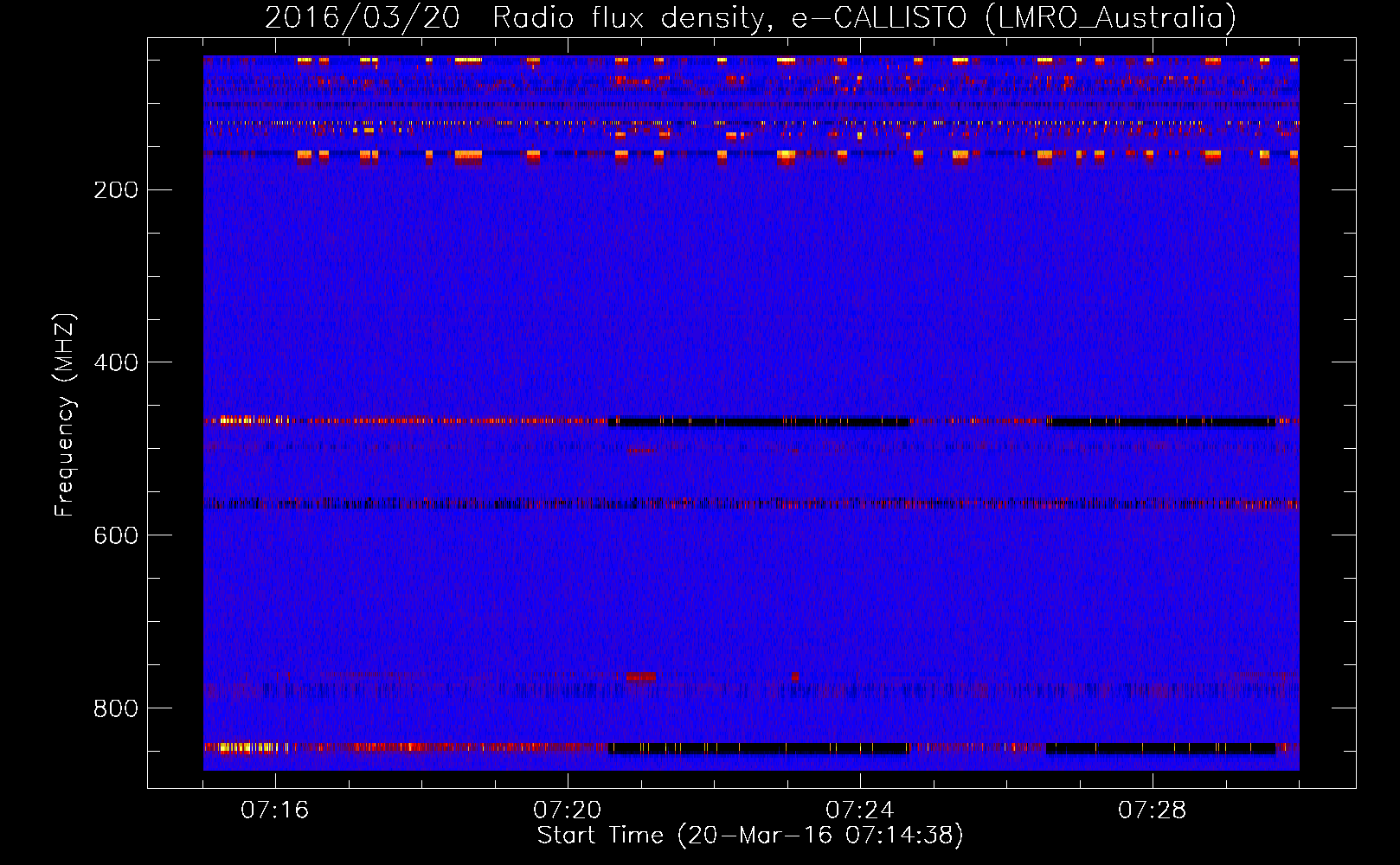Click the '07:28' time tick label

coord(1153,811)
